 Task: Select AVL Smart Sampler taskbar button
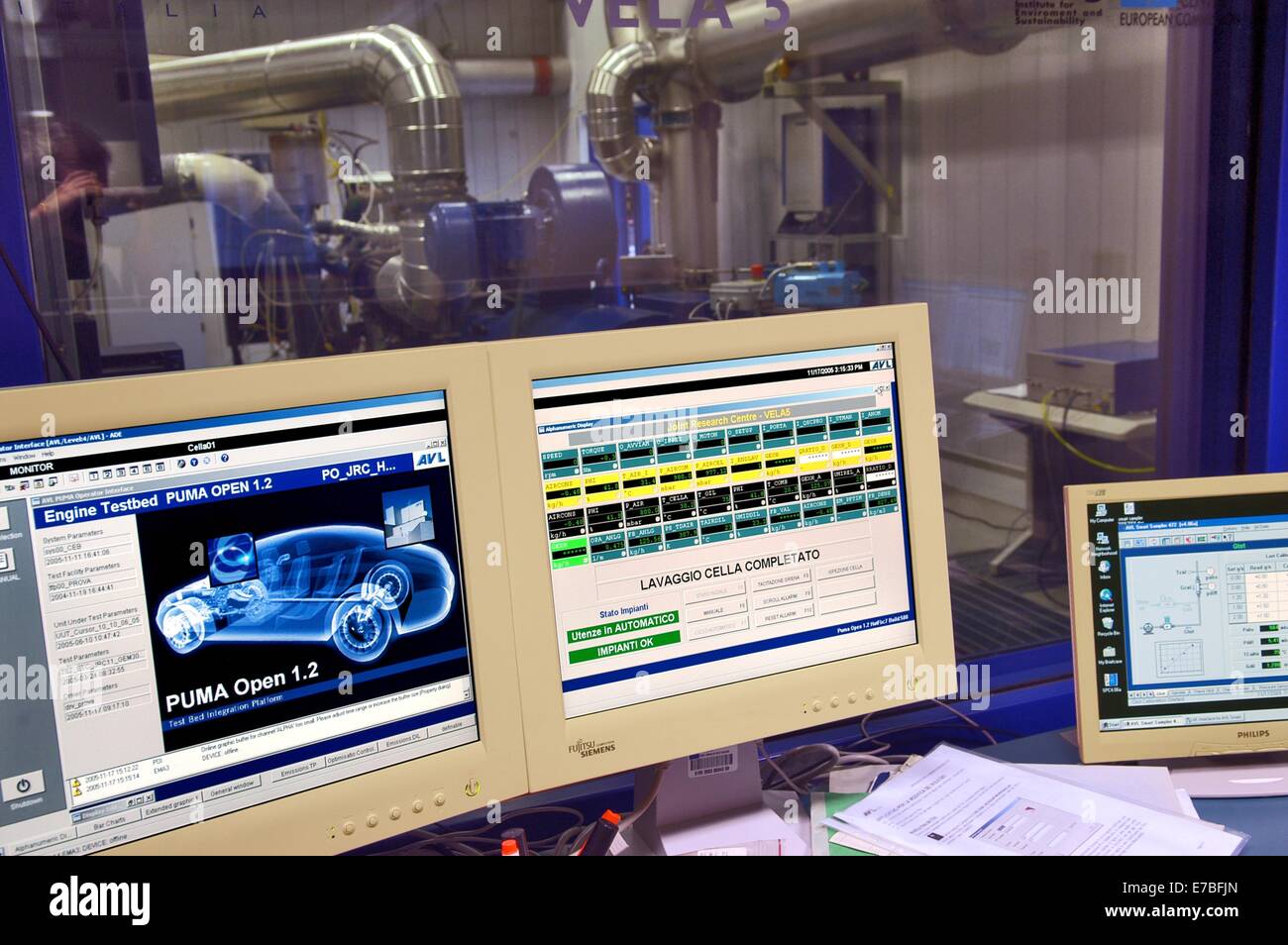[1152, 722]
